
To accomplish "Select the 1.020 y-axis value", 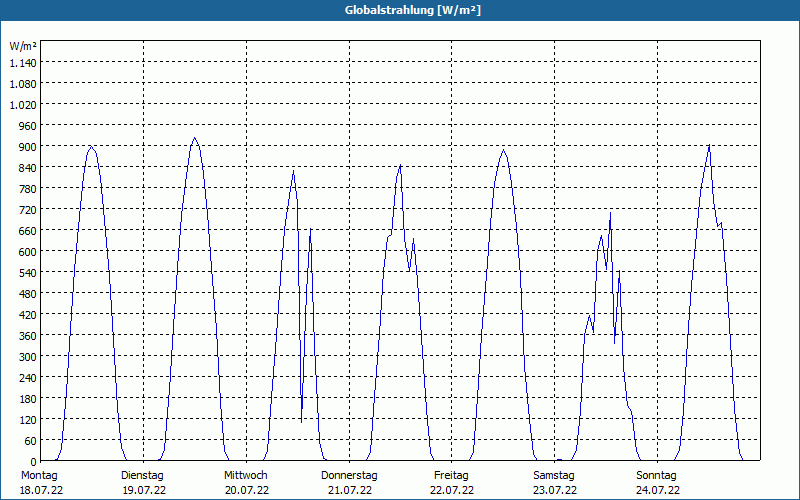I will (23, 105).
